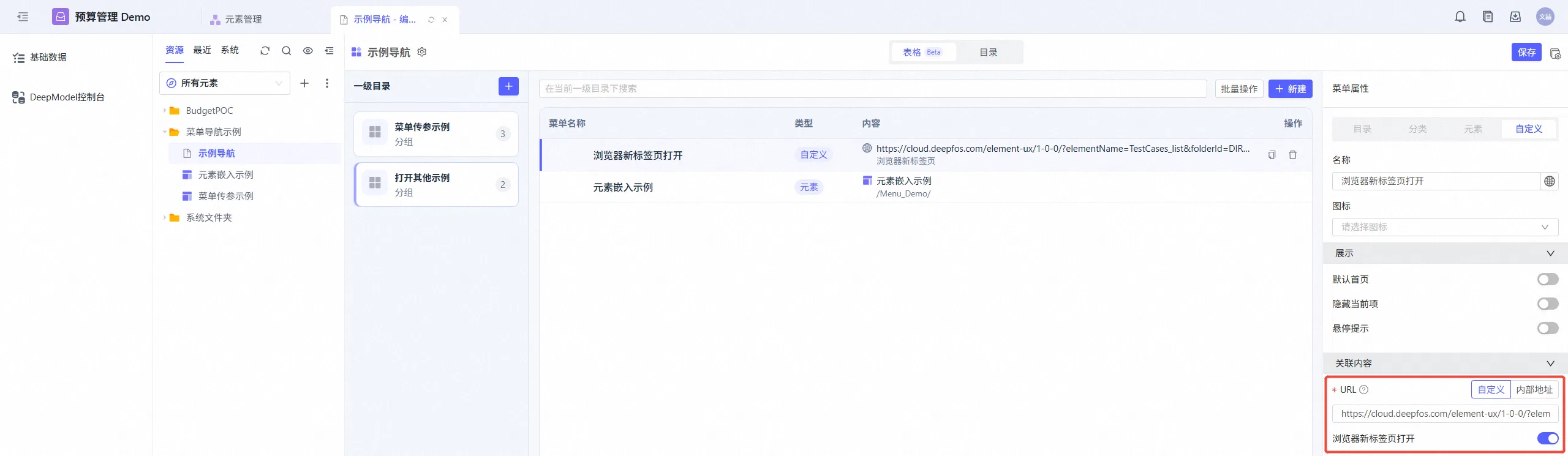Open the document list icon in header
The height and width of the screenshot is (456, 1568).
[x=1488, y=17]
